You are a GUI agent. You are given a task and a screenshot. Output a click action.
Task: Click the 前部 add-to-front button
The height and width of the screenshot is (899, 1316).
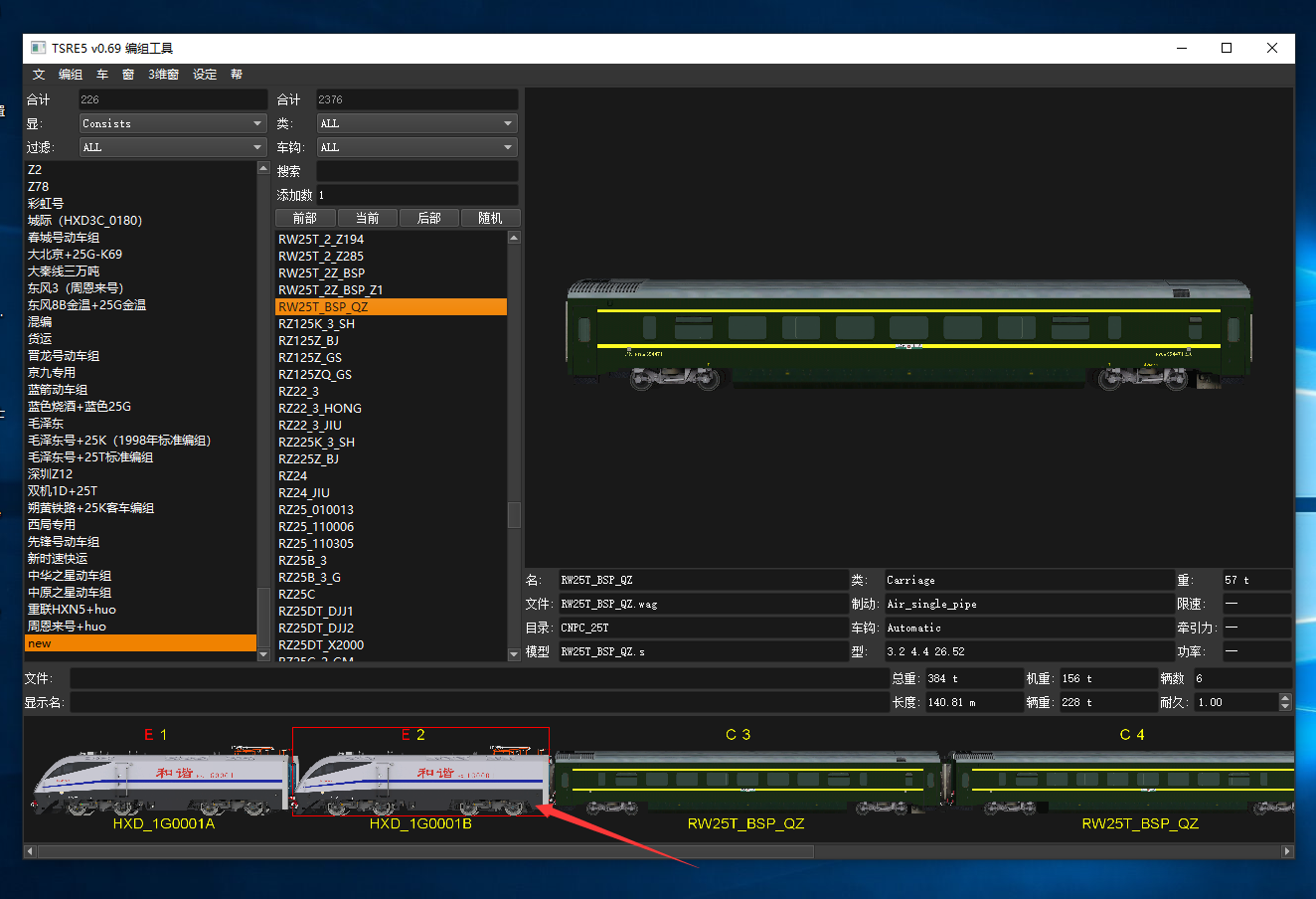(305, 218)
